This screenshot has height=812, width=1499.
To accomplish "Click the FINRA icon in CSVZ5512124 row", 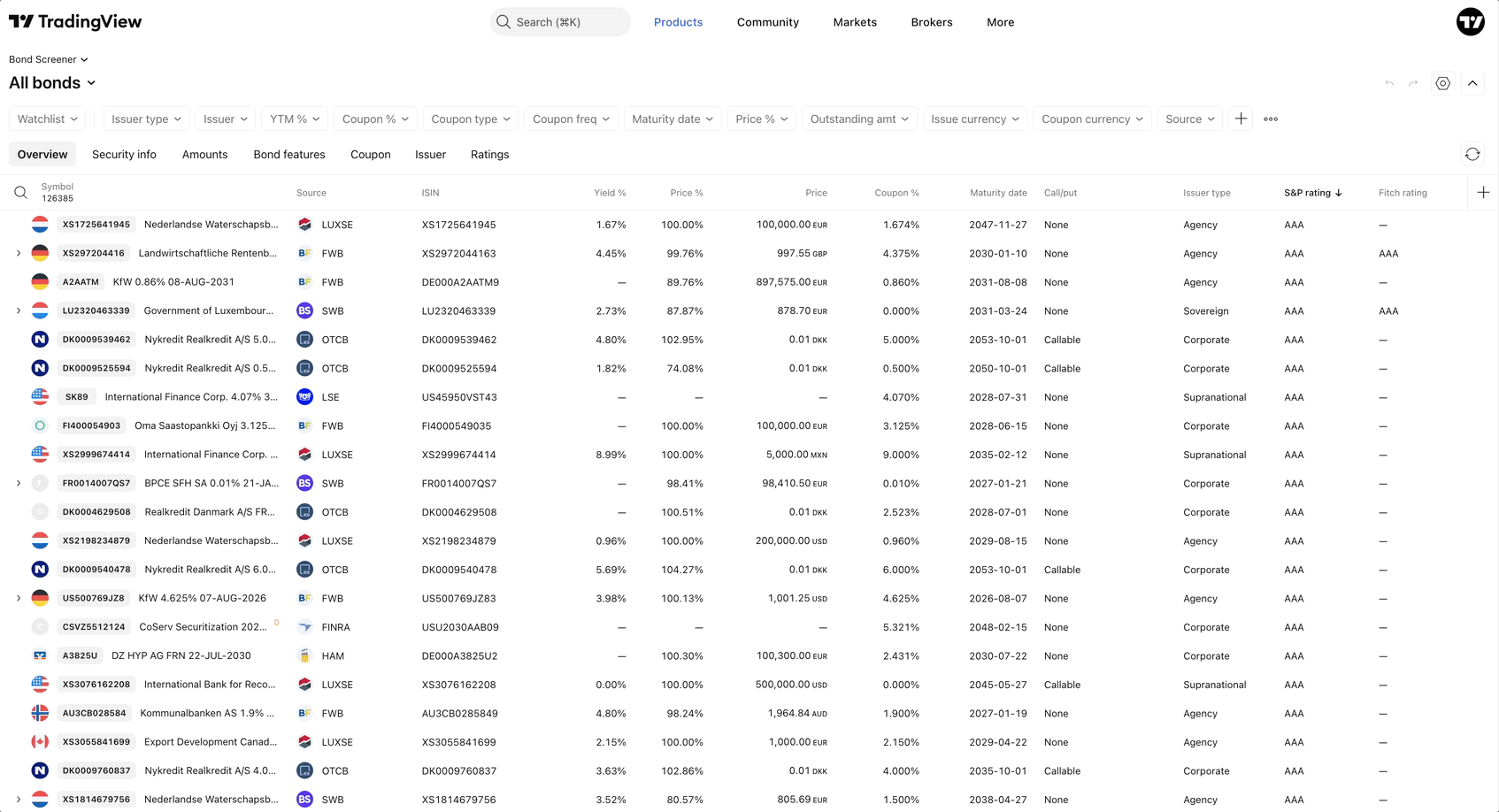I will coord(304,627).
